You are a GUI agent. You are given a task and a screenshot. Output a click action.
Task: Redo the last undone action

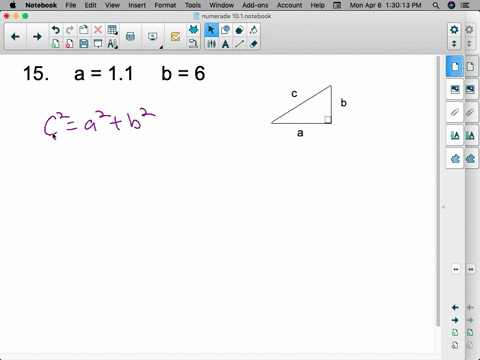tap(70, 30)
